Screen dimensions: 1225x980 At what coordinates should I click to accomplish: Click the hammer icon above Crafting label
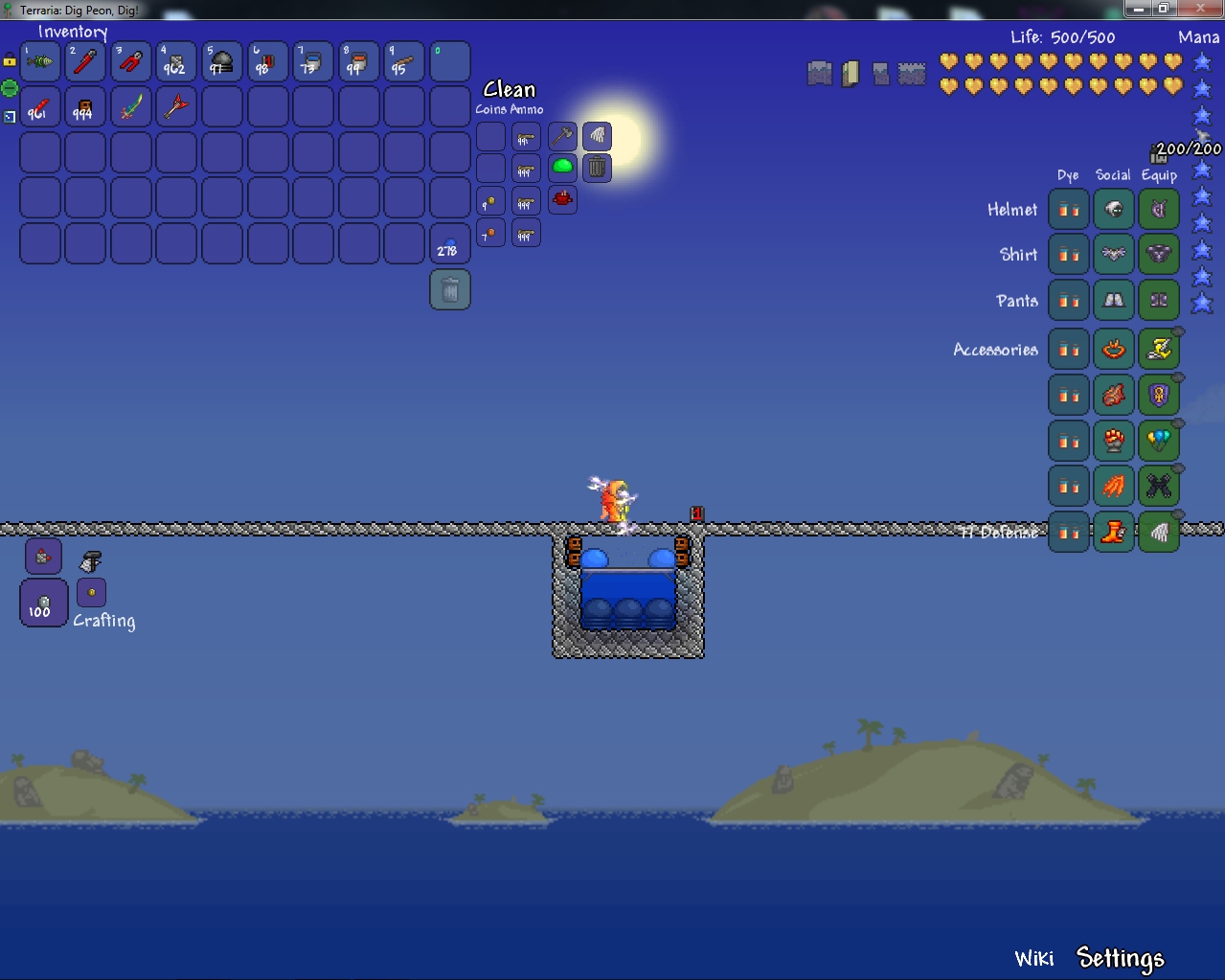point(90,560)
